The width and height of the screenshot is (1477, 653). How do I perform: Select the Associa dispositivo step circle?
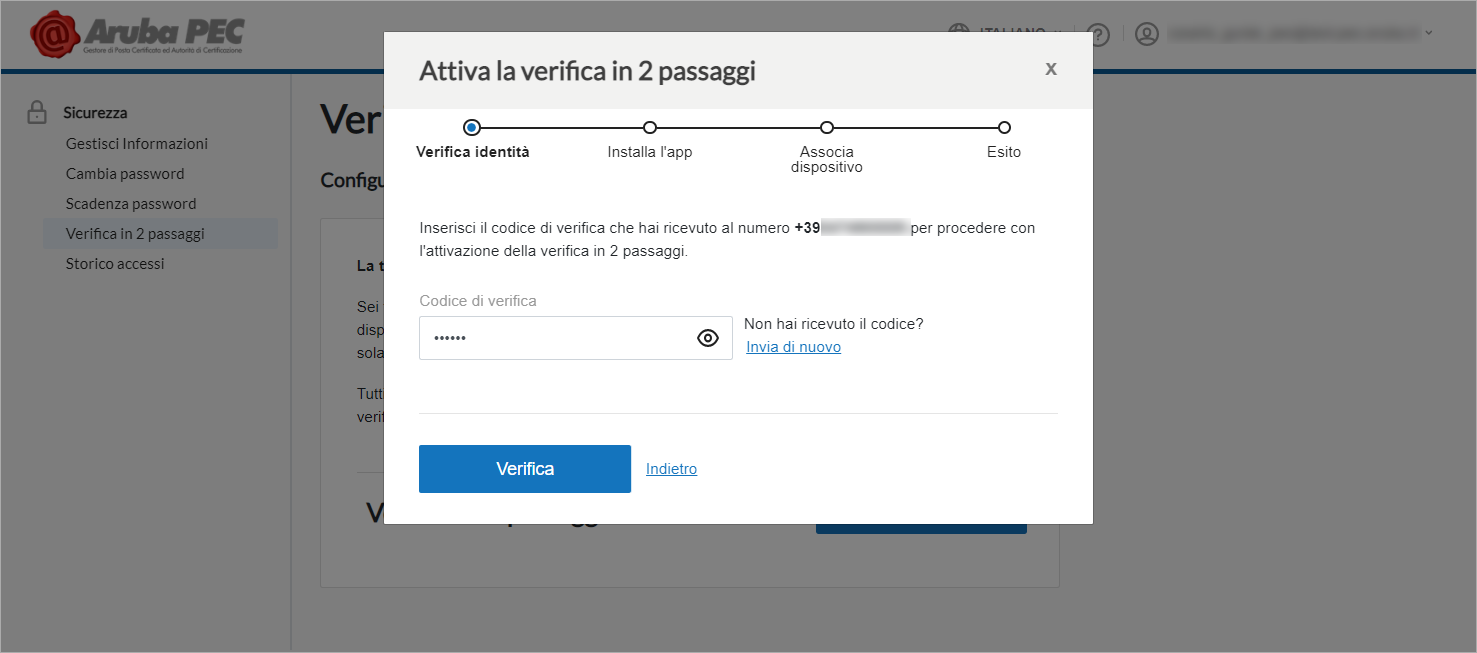[827, 127]
